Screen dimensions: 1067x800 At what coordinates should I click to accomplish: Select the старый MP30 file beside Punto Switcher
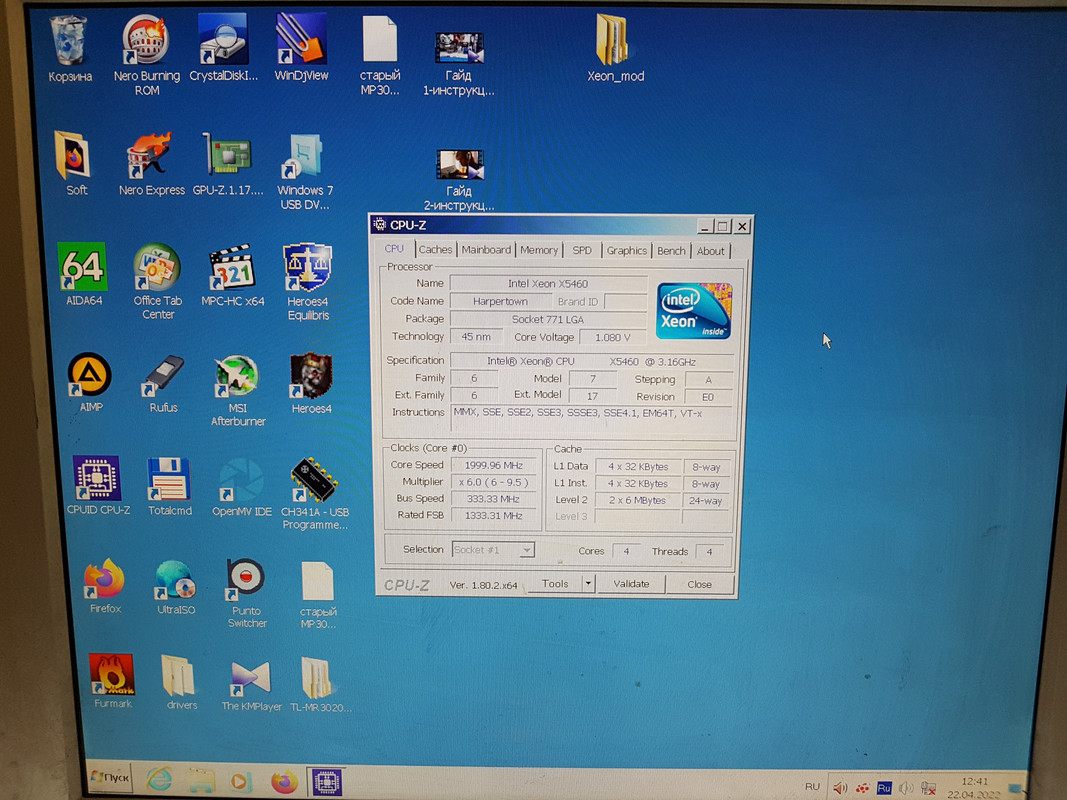[x=318, y=595]
